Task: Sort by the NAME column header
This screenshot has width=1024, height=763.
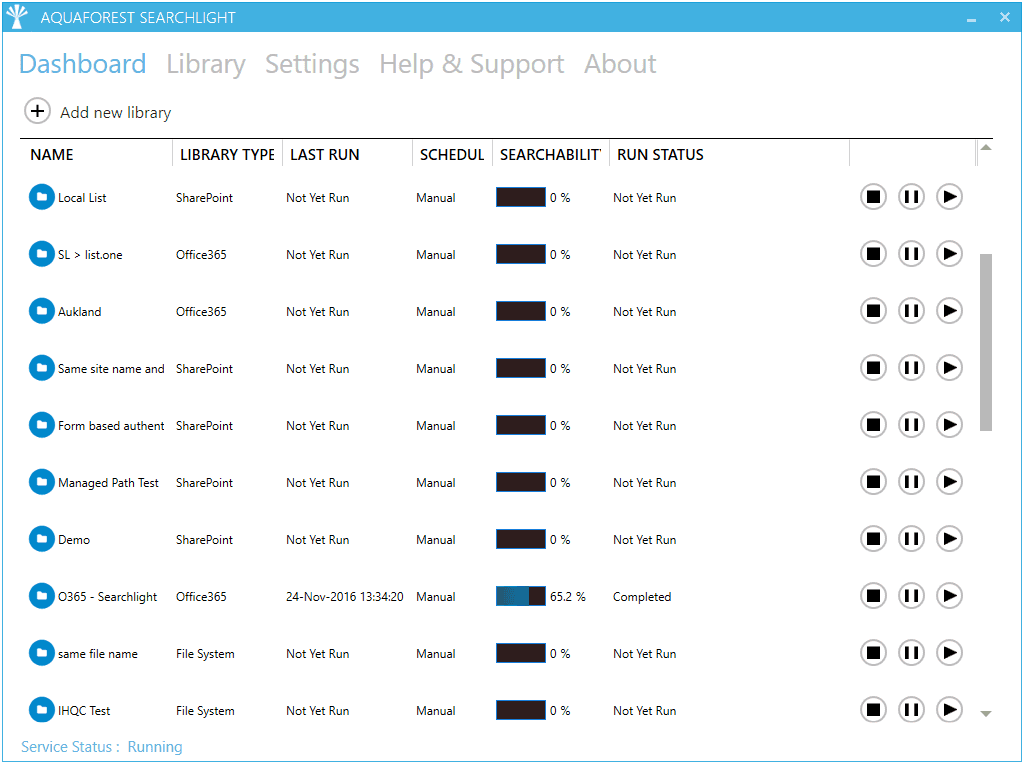Action: pyautogui.click(x=52, y=155)
